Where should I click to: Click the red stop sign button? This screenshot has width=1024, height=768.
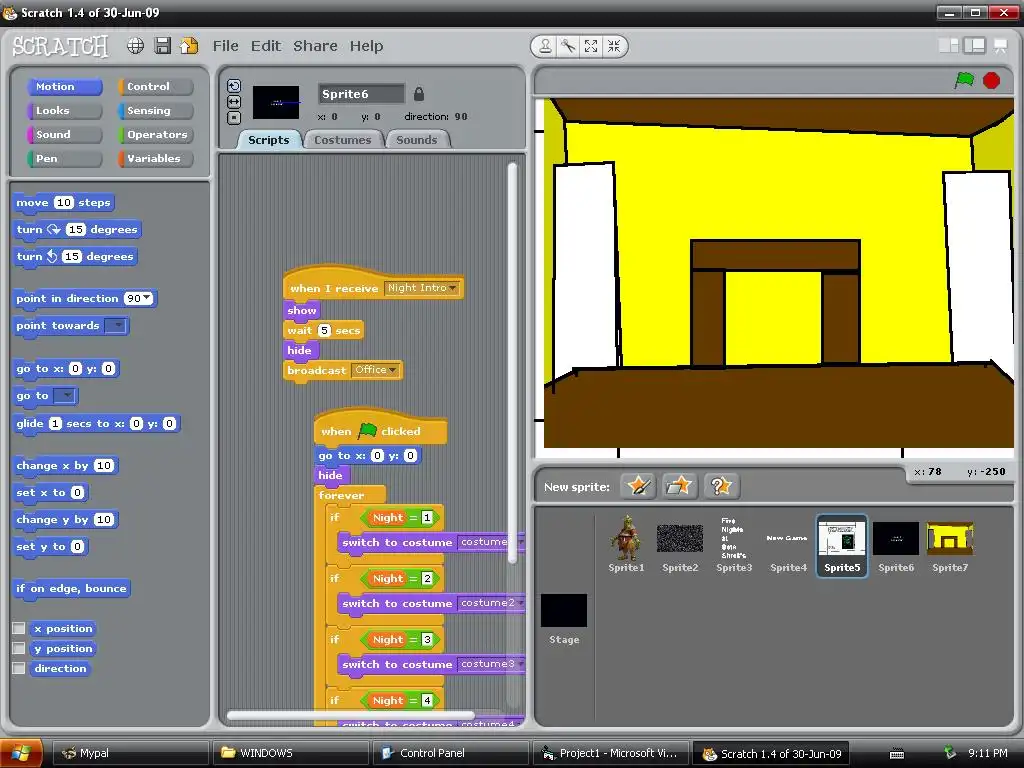pyautogui.click(x=991, y=80)
